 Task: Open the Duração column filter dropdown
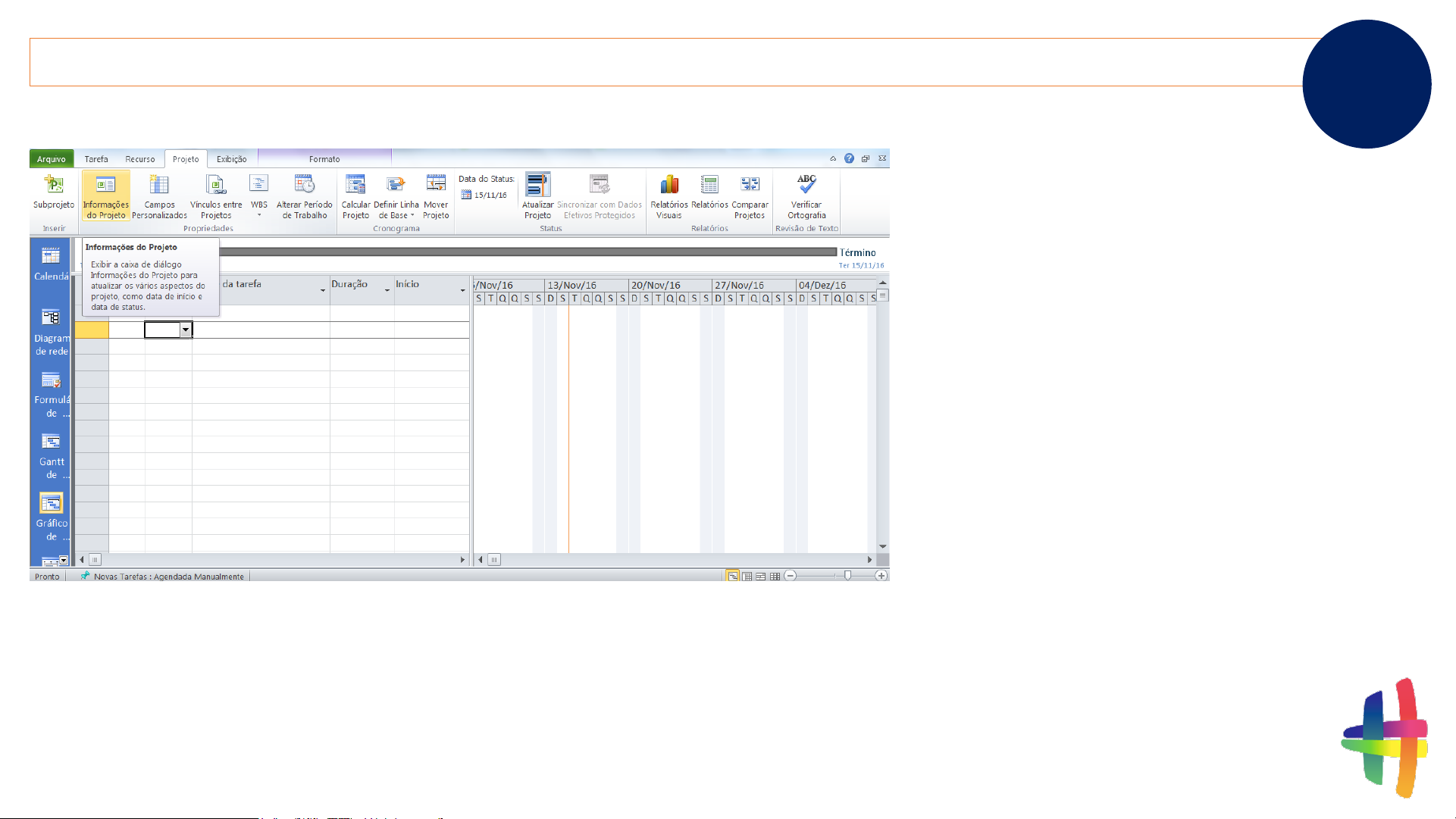(387, 290)
